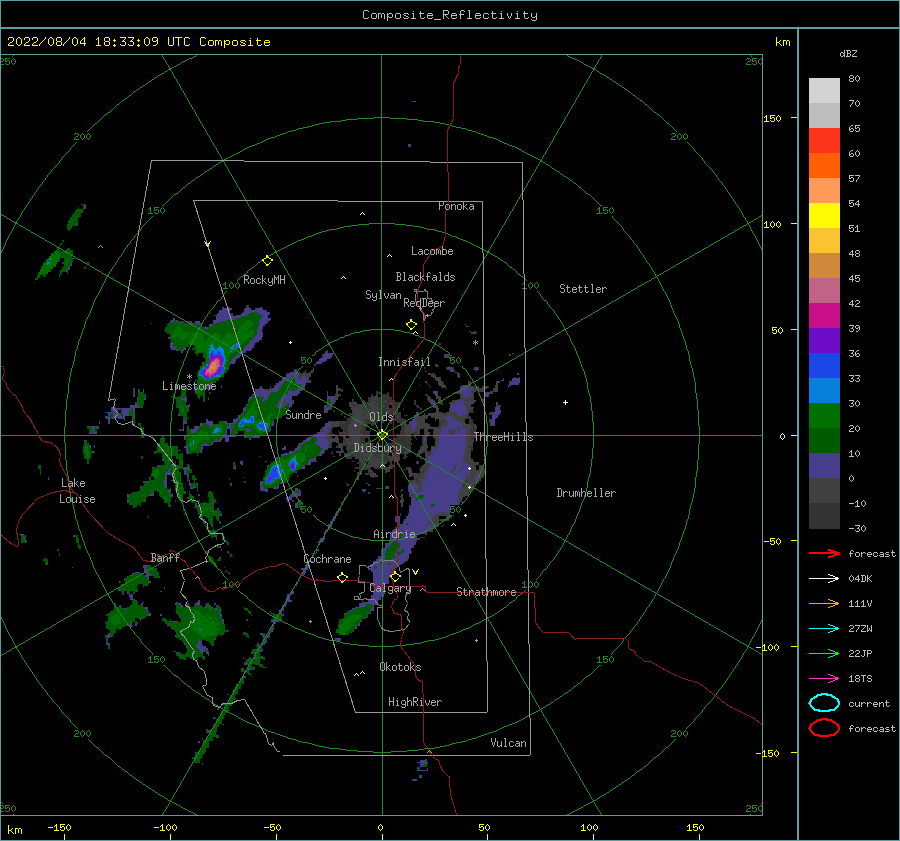Select the RedDeer city label
Image resolution: width=900 pixels, height=841 pixels.
tap(424, 303)
